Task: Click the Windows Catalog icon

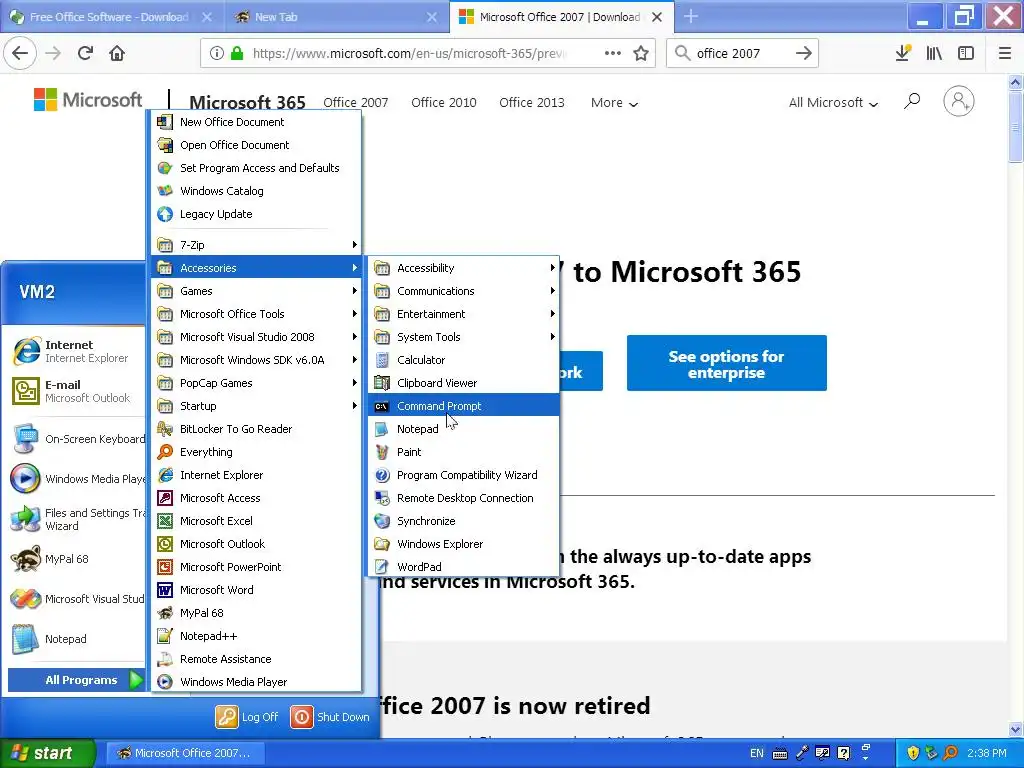Action: 165,191
